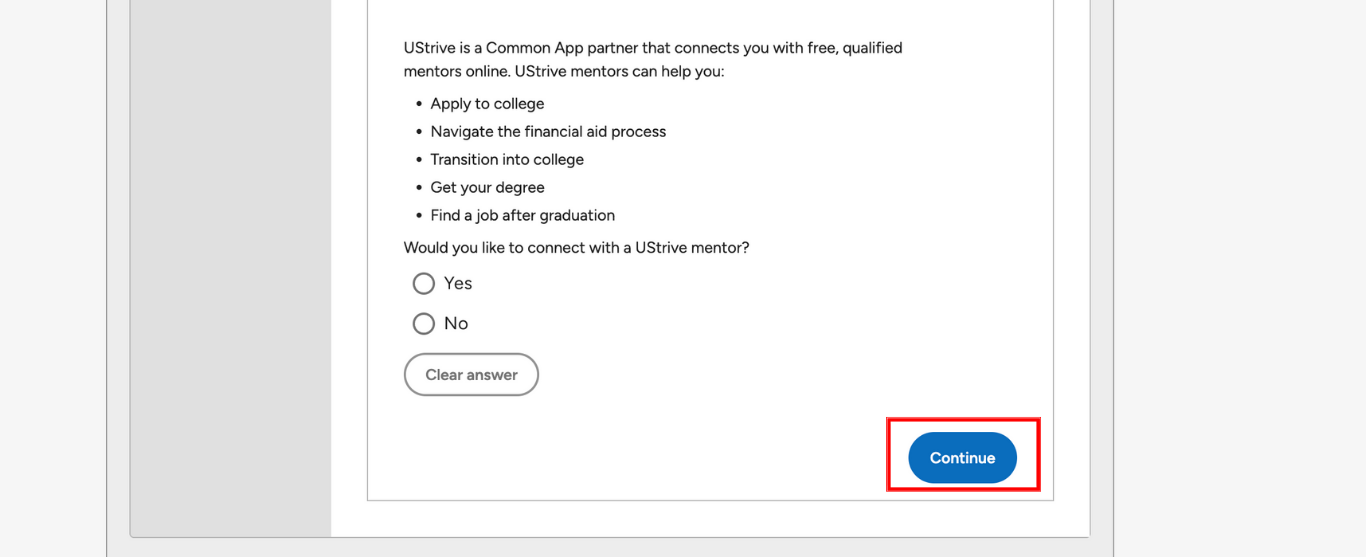Select the Yes radio button
The width and height of the screenshot is (1366, 557).
coord(424,284)
